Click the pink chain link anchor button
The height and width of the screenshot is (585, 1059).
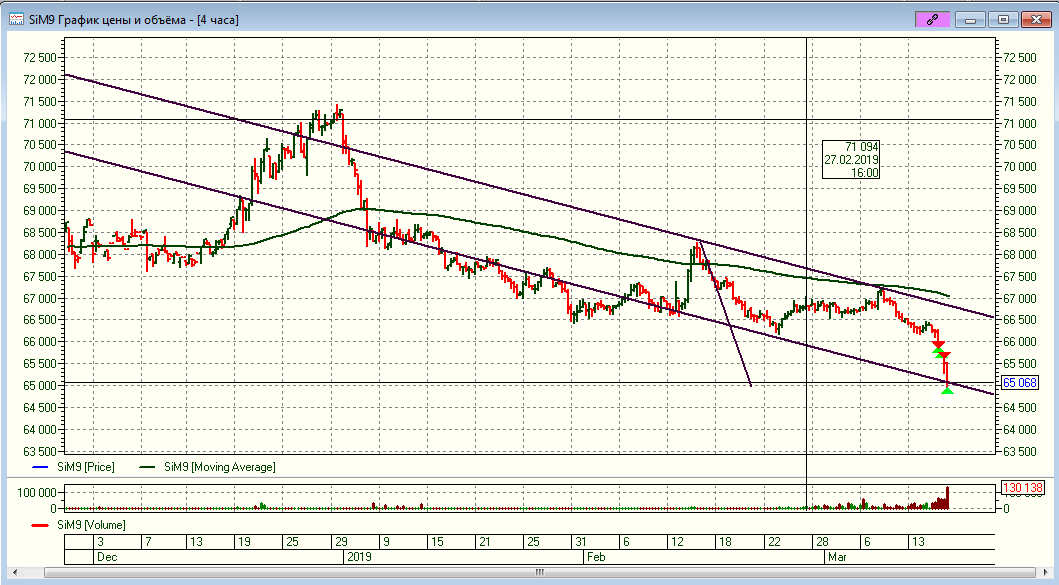(932, 19)
